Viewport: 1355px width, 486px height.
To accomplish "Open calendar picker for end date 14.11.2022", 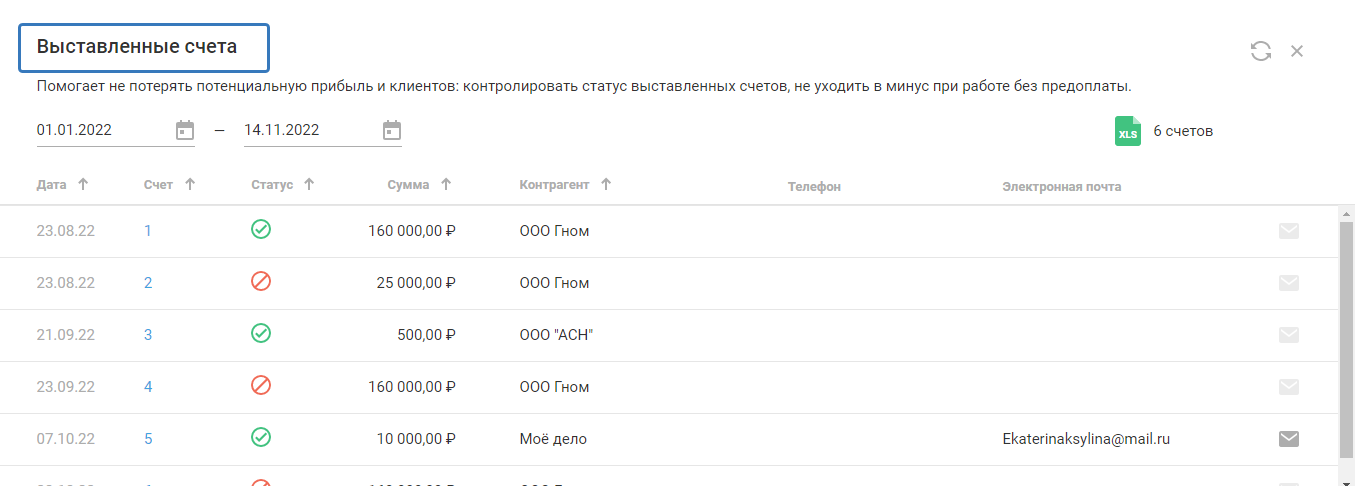I will point(392,130).
